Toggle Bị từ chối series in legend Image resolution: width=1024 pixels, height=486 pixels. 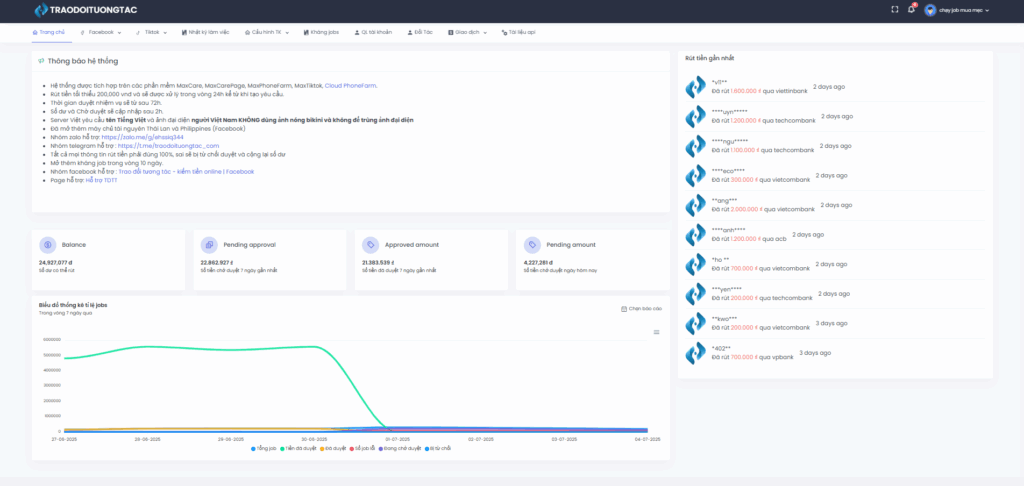click(437, 449)
